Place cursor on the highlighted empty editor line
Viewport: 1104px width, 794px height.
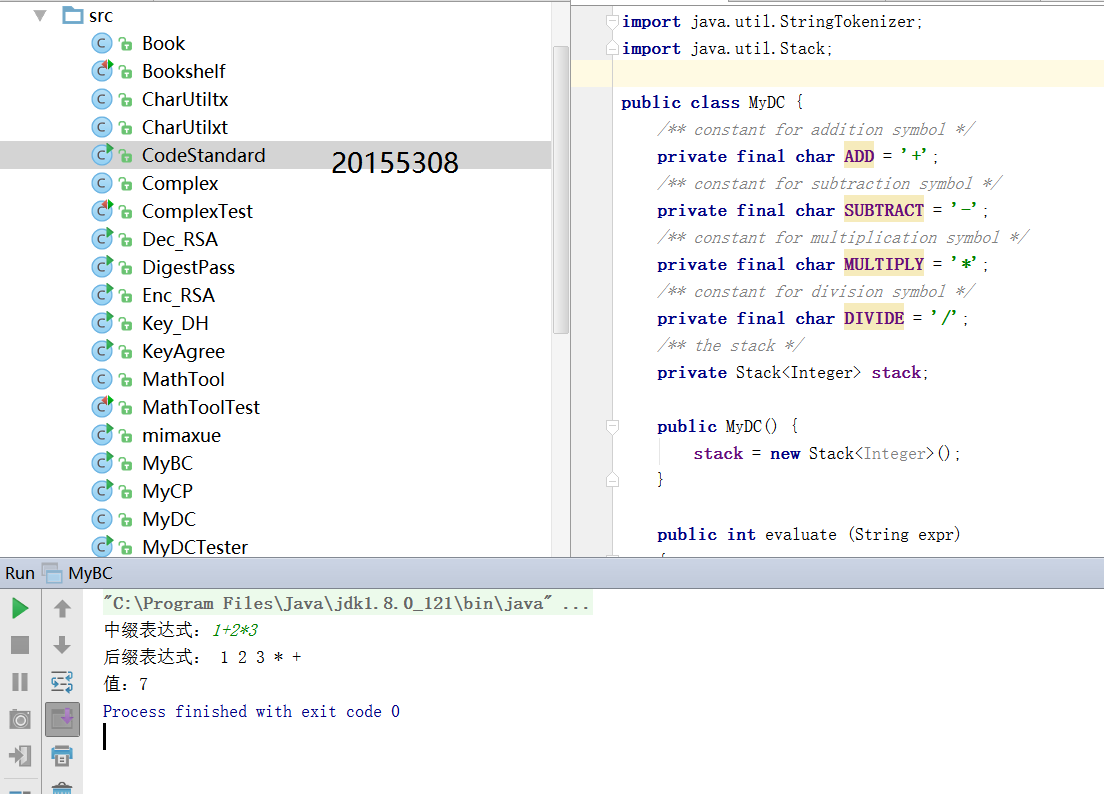tap(858, 74)
